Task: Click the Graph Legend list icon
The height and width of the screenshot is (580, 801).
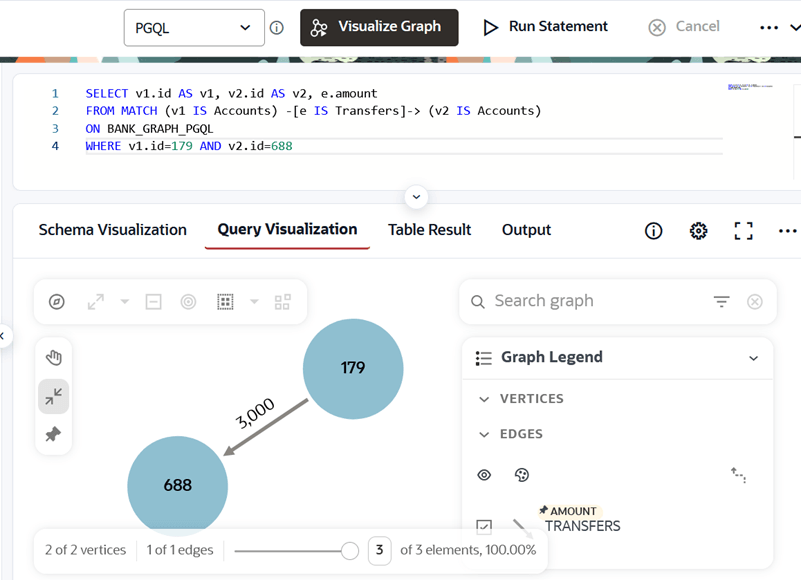Action: (x=483, y=358)
